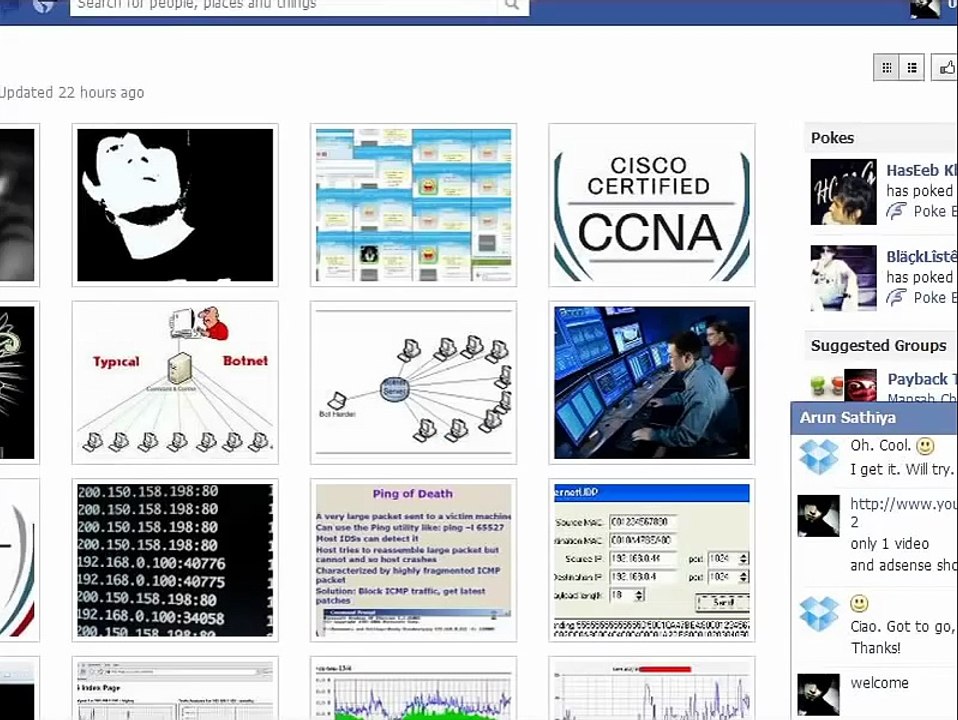Click the Dropbox avatar beside 'Ciao. Got to go'
Image resolution: width=958 pixels, height=720 pixels.
pyautogui.click(x=819, y=614)
